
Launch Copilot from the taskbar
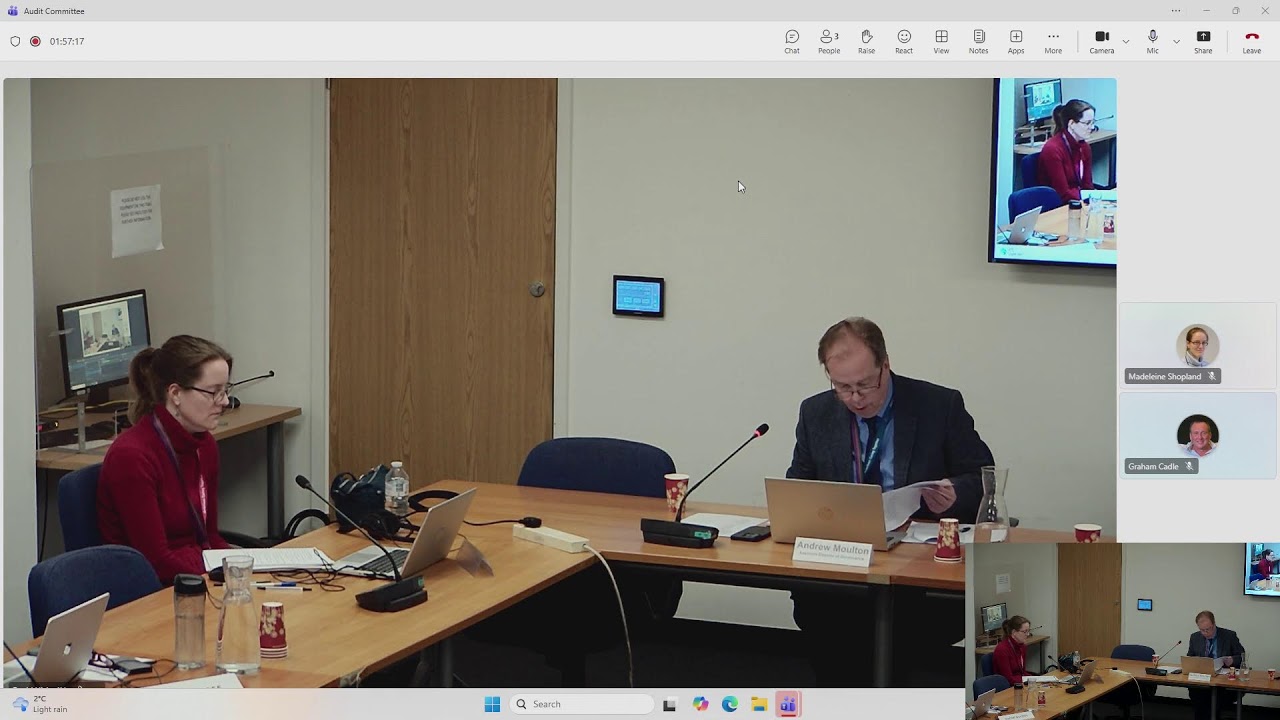(700, 704)
